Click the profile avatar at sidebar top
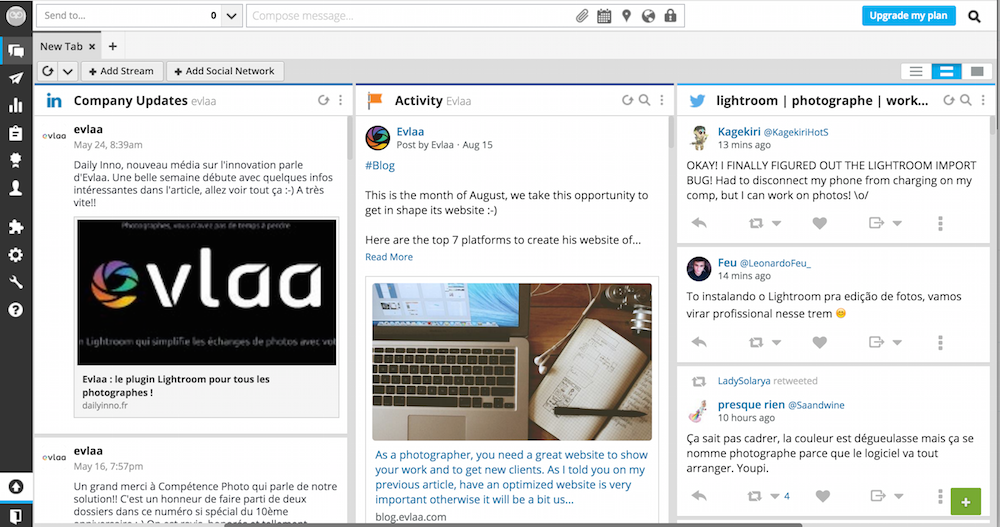Screen dimensions: 1000x527 tap(16, 16)
